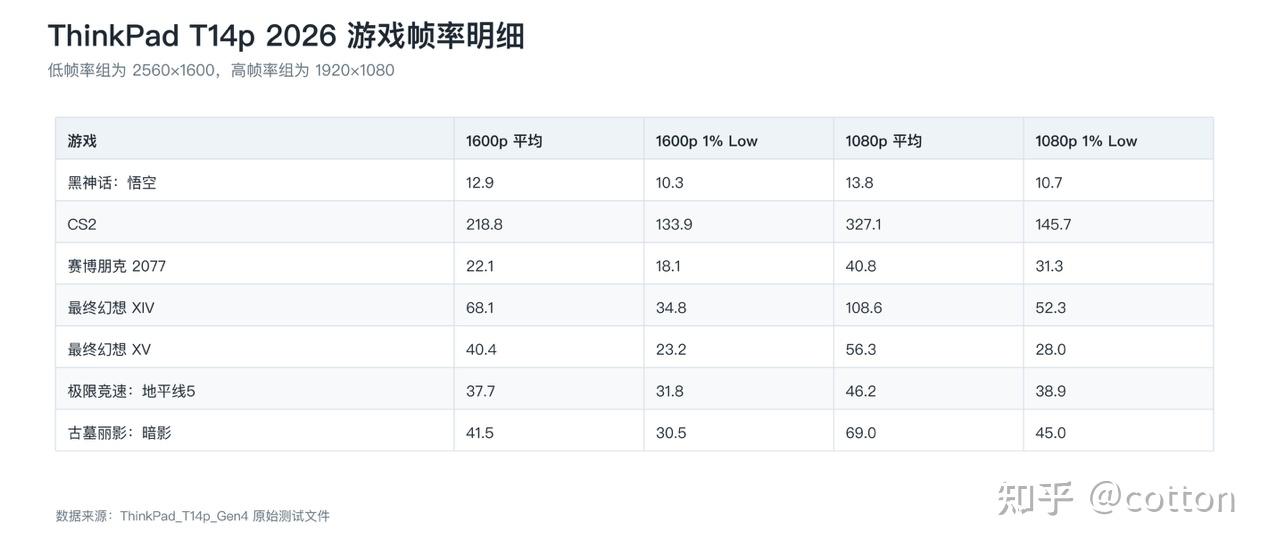The image size is (1269, 548).
Task: Click the 1080p 1% Low header
Action: coord(1086,141)
